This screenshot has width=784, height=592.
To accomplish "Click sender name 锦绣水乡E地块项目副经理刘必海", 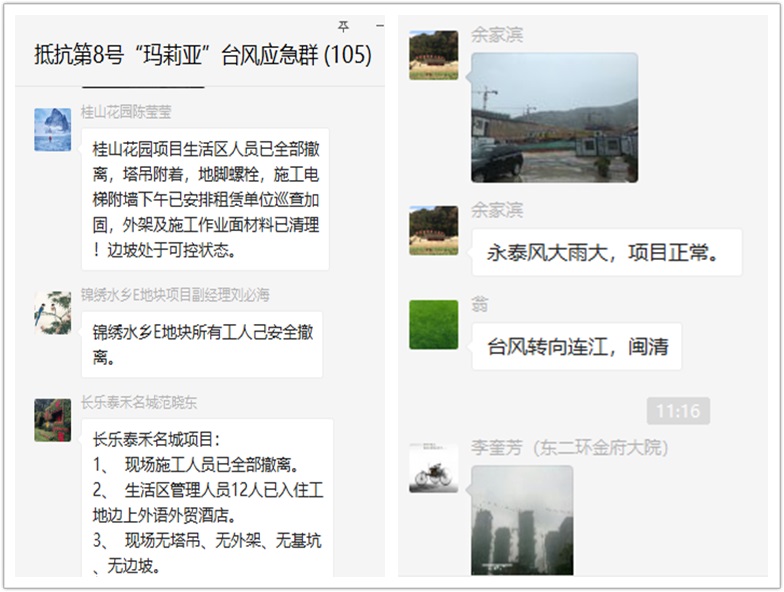I will point(176,295).
